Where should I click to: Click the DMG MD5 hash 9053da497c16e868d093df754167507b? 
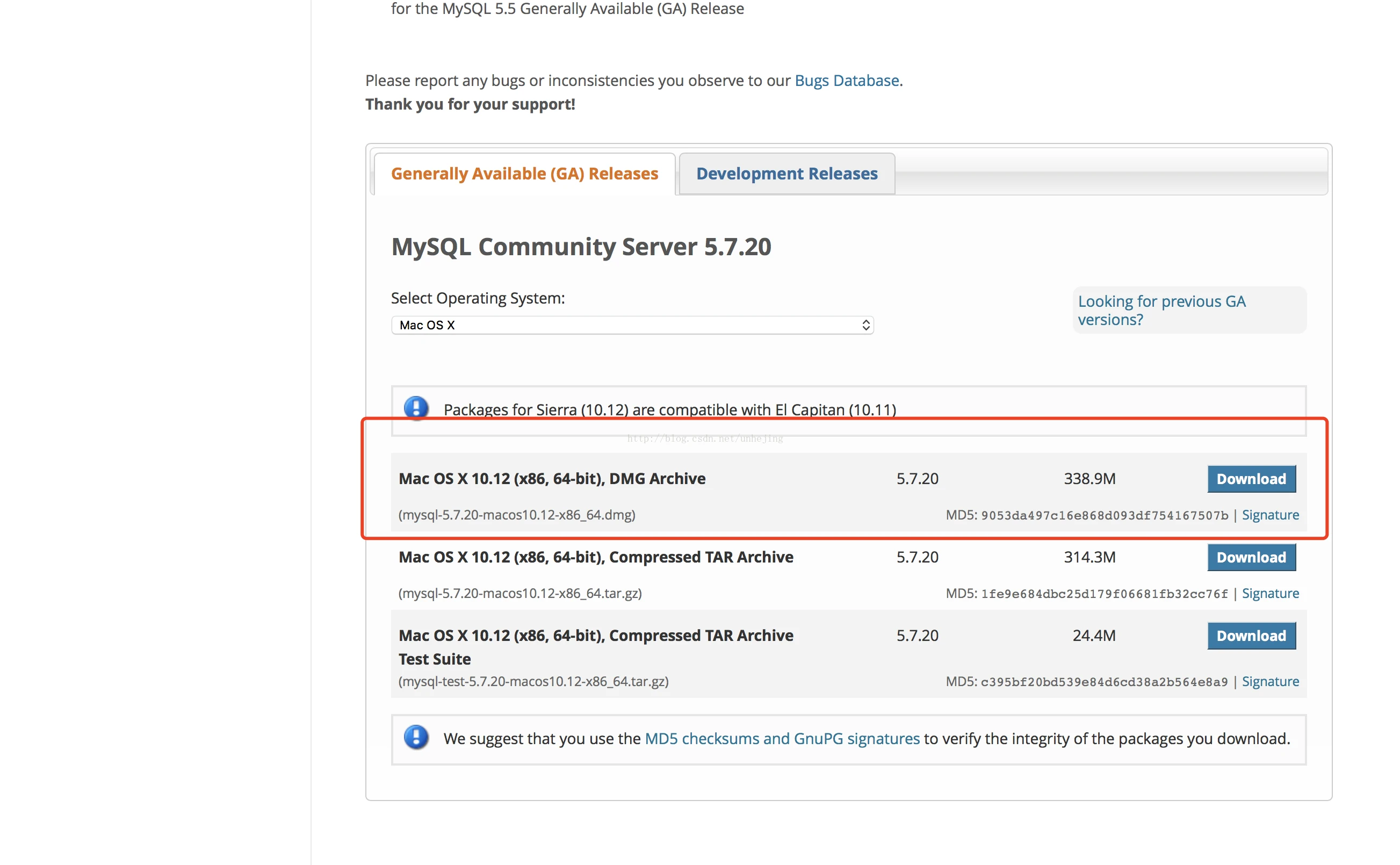[x=1105, y=515]
